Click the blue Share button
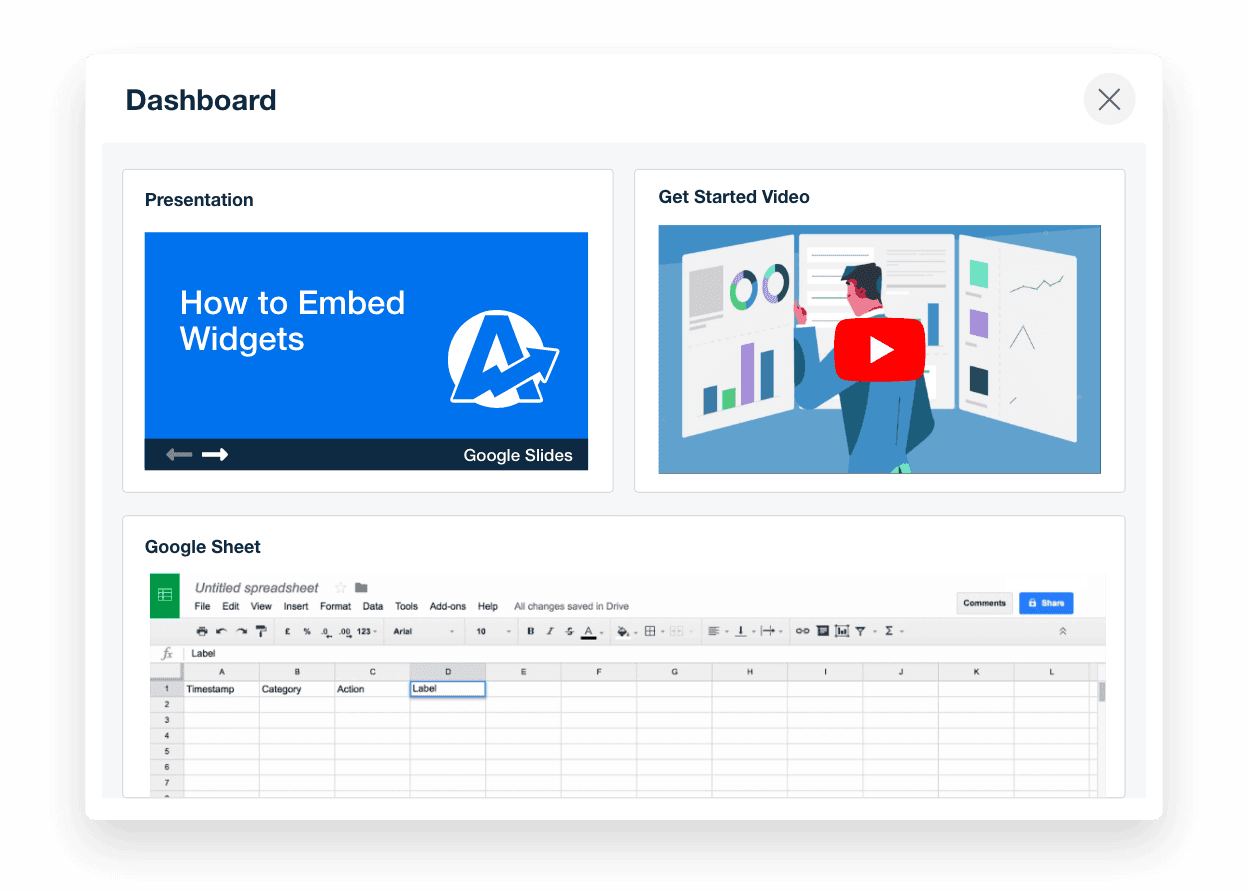1248x890 pixels. (1046, 603)
